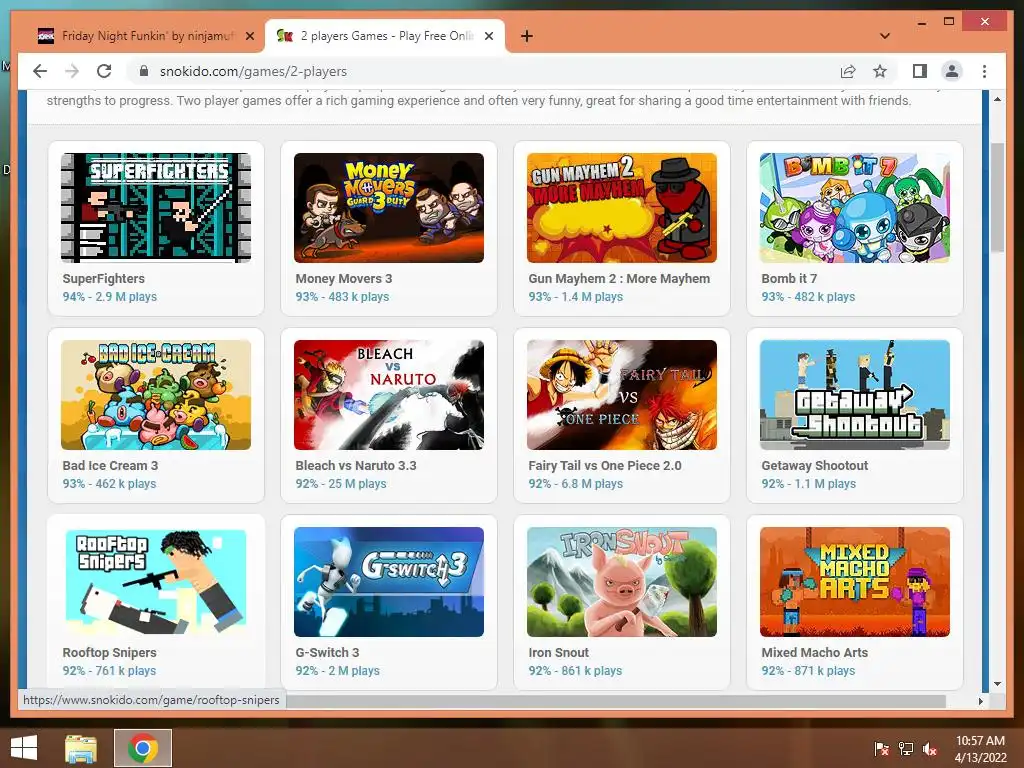Click the Money Movers 3 title link
The width and height of the screenshot is (1024, 768).
[x=344, y=278]
